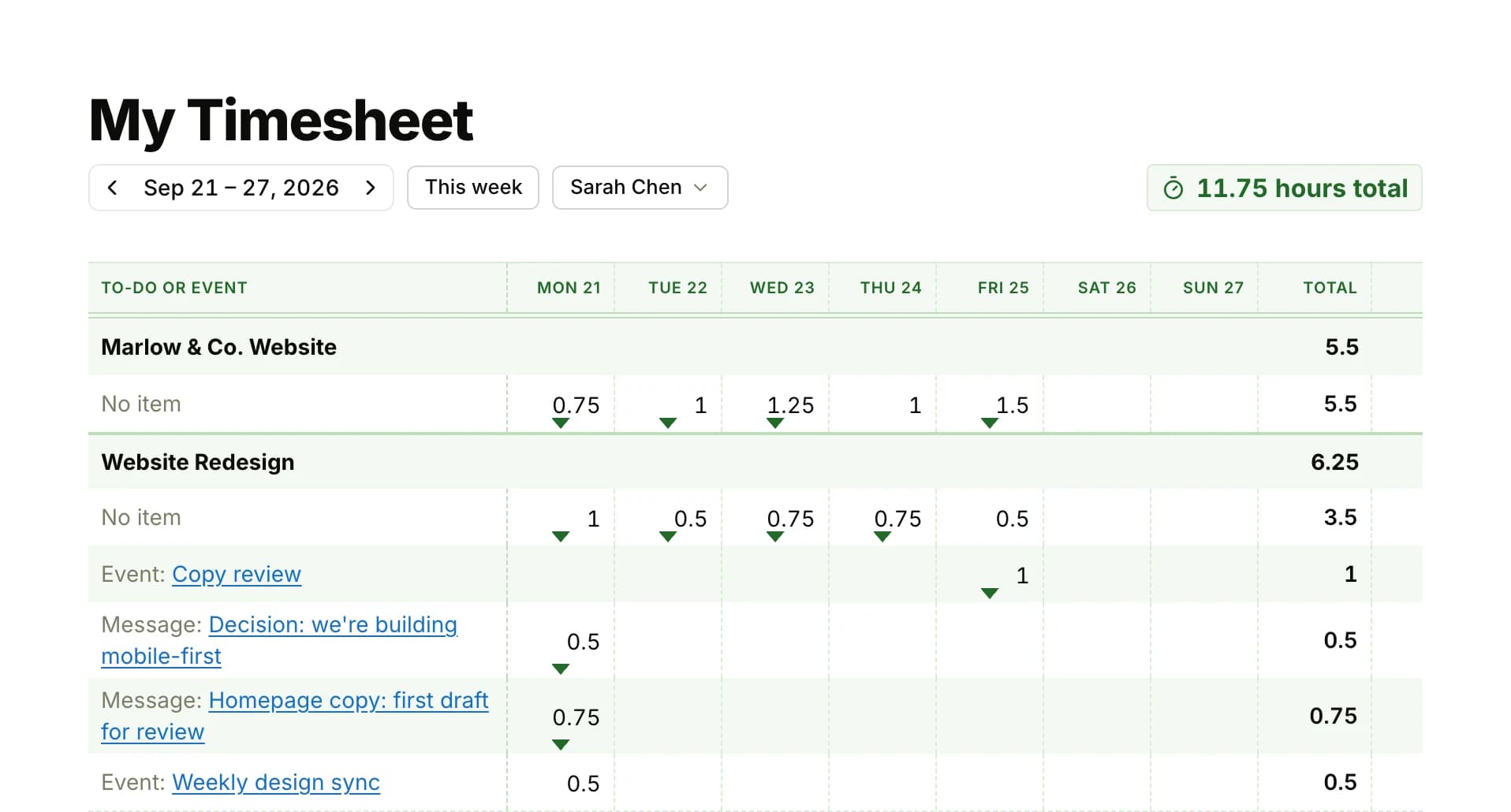
Task: Expand Marlow No item Monday 0.75 entry triangle
Action: click(x=561, y=423)
